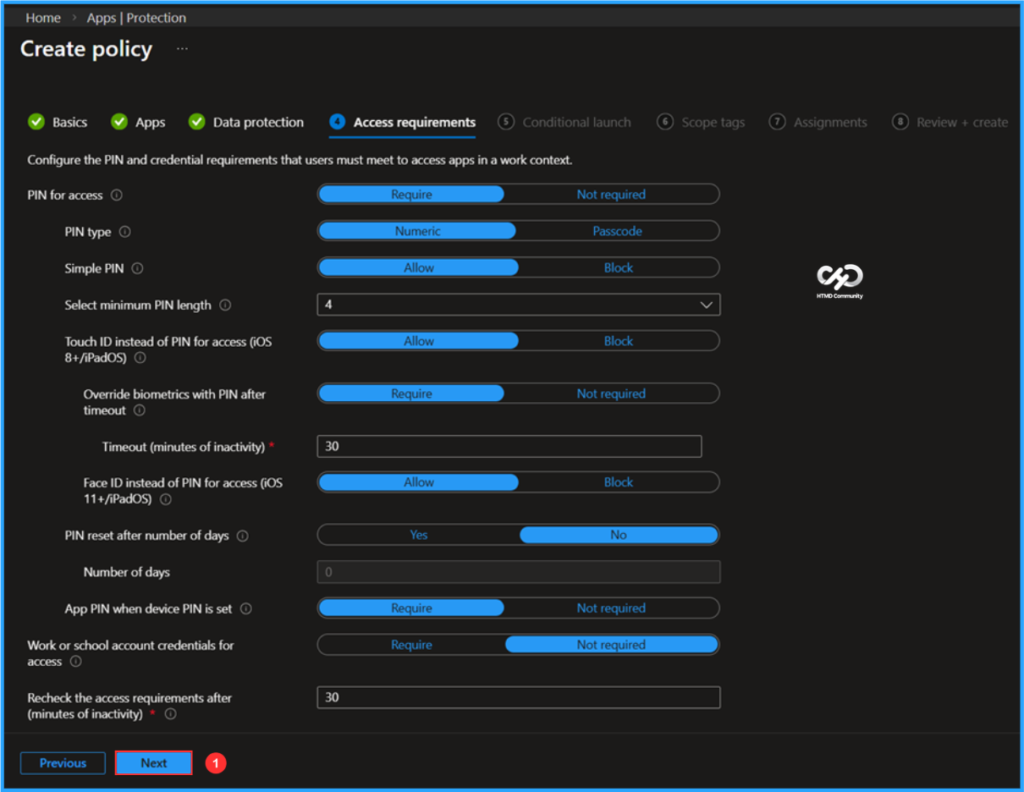Click the info icon beside App PIN when device PIN is set
Screen dimensions: 1024x792
pyautogui.click(x=246, y=609)
